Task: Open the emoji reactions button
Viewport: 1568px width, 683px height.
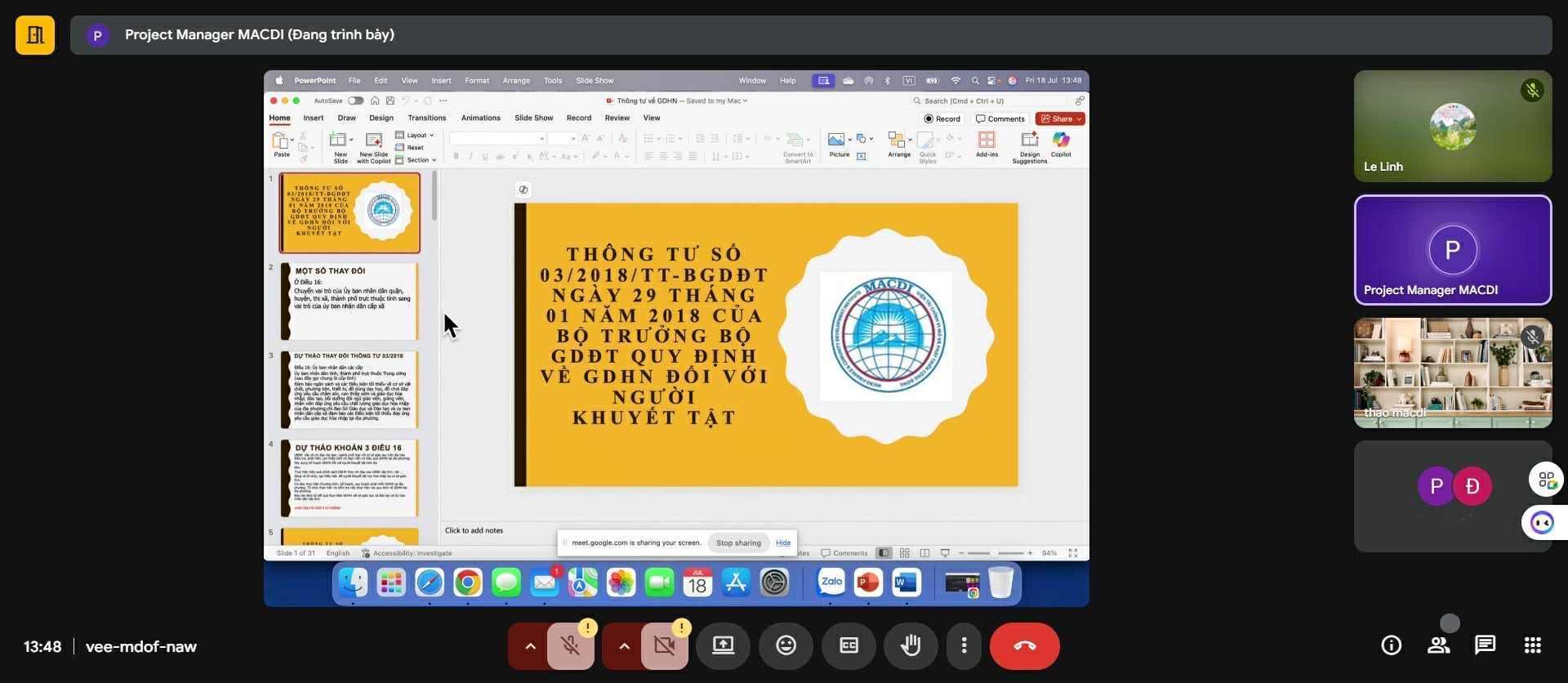Action: pos(786,645)
